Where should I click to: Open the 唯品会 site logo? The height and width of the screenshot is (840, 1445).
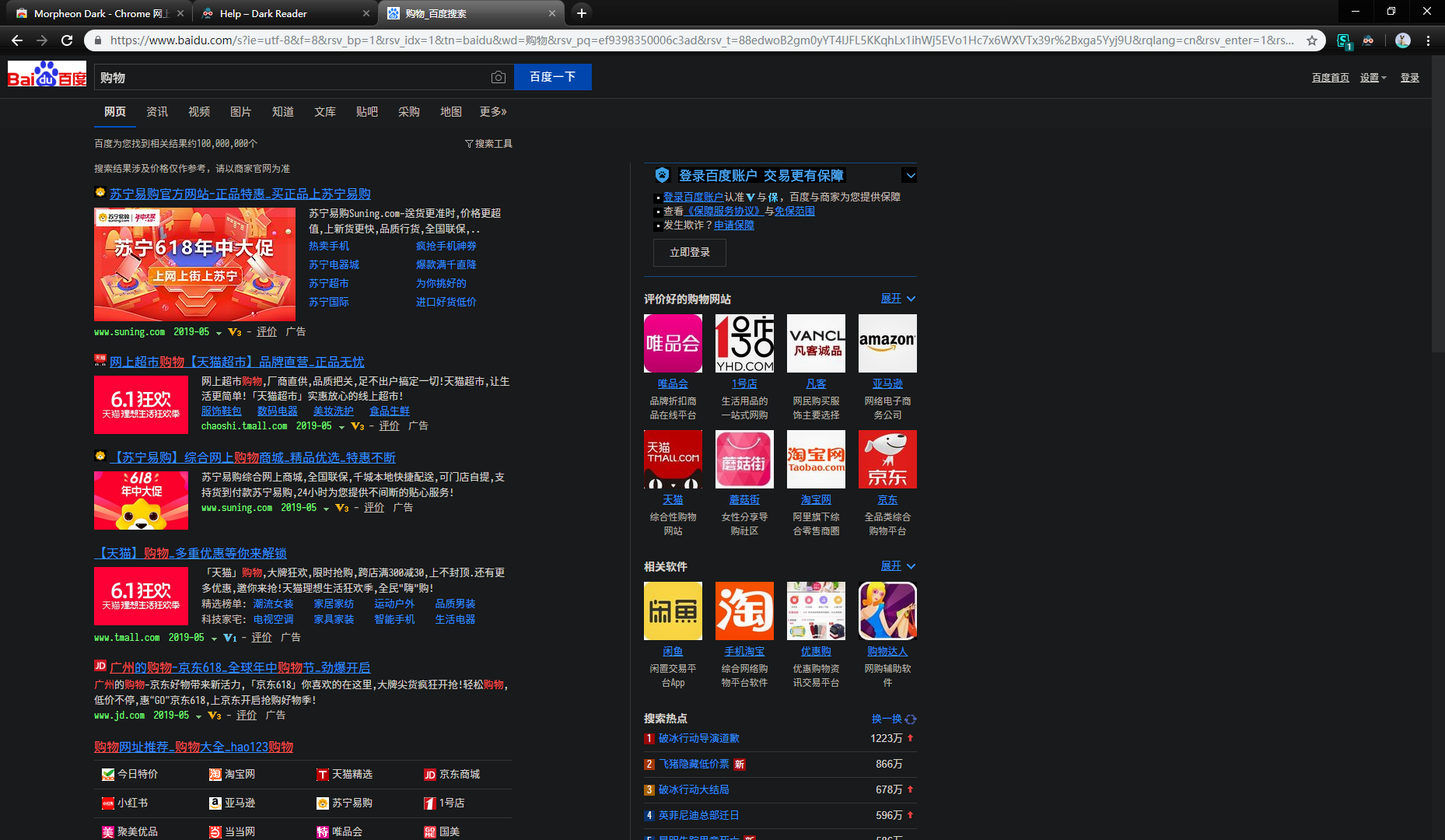coord(673,343)
